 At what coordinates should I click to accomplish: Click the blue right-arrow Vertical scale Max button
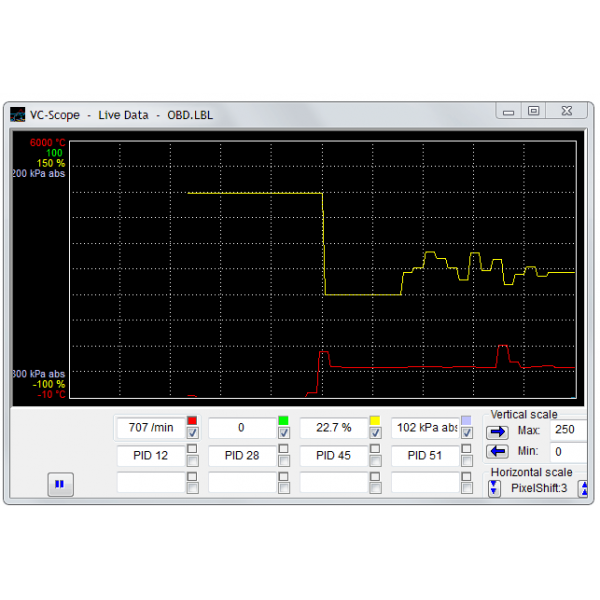497,432
